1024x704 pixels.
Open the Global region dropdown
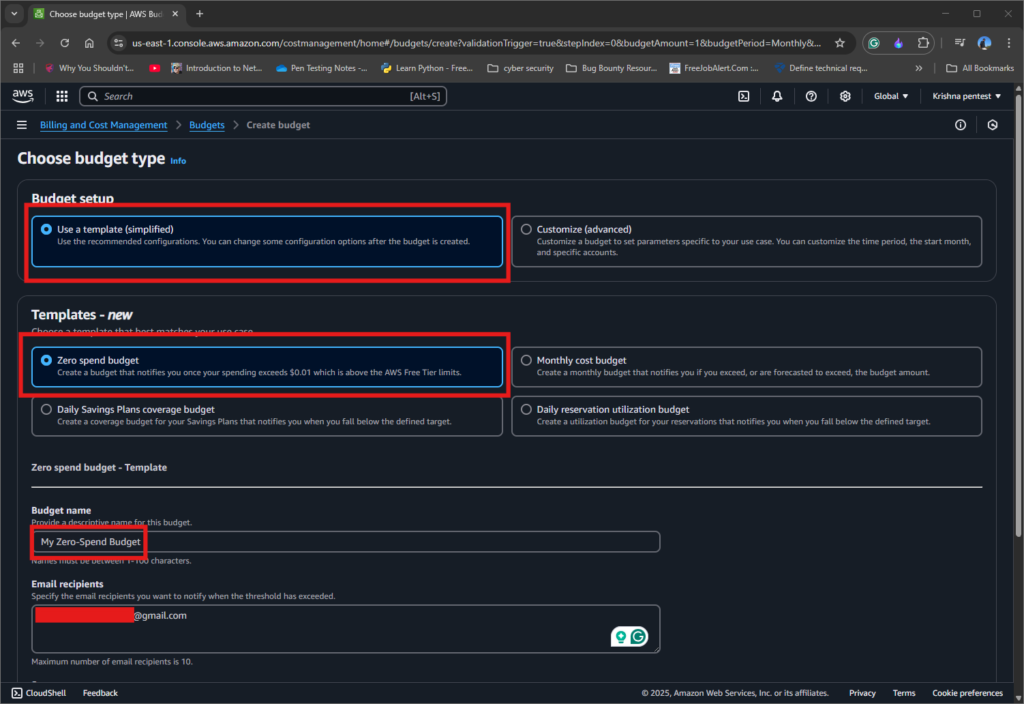coord(891,96)
